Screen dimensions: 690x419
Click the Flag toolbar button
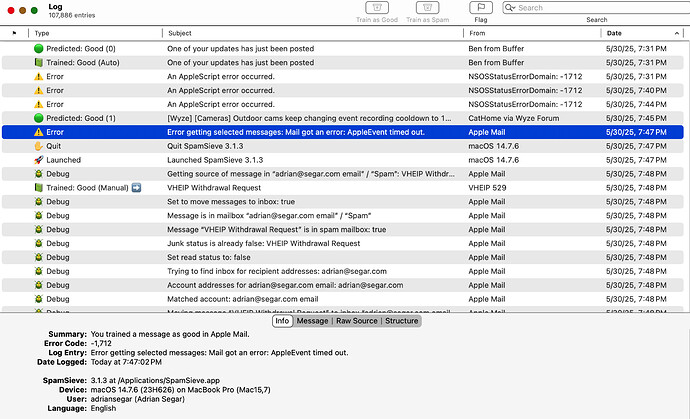click(481, 8)
